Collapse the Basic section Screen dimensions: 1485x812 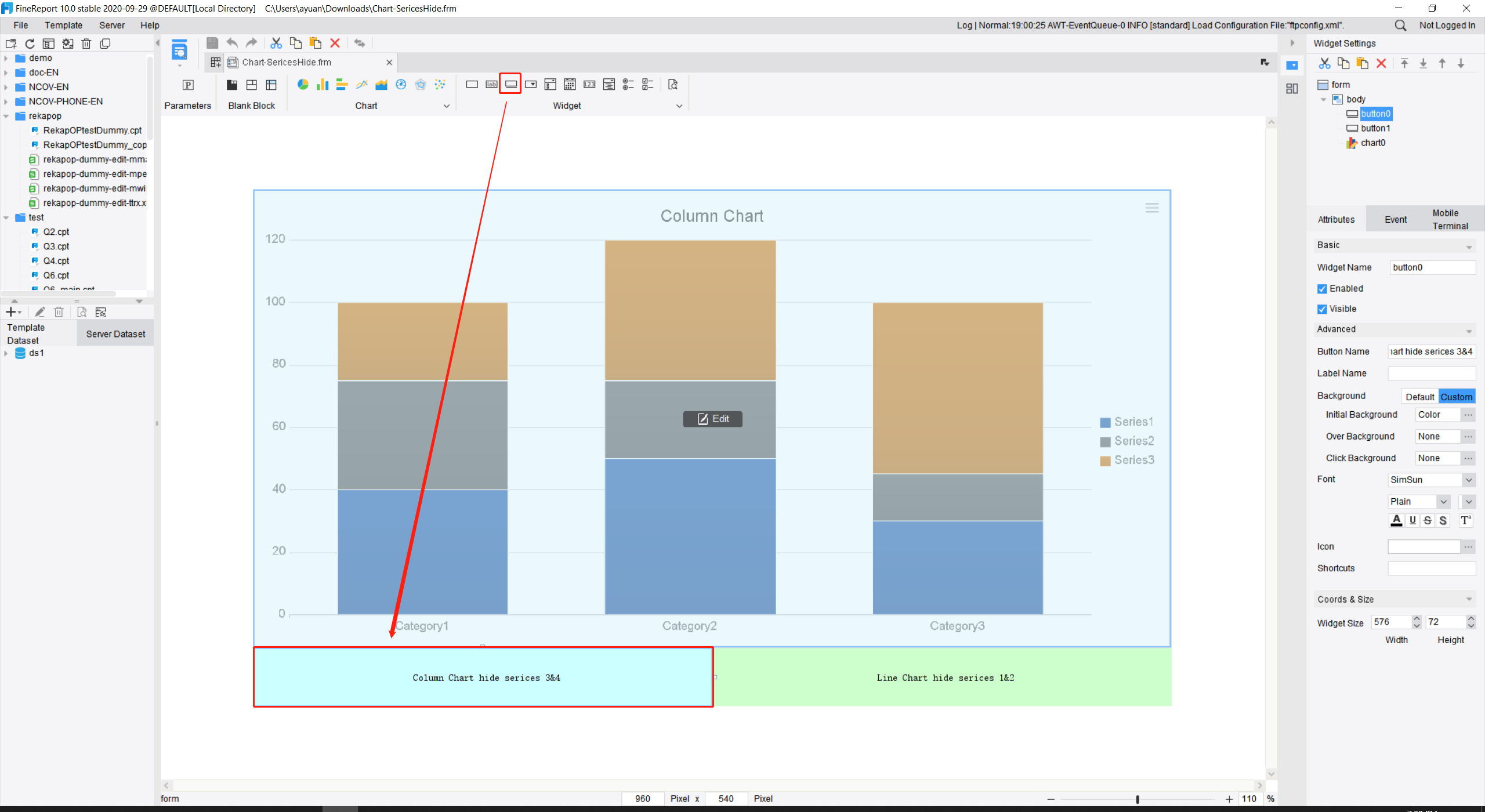click(1469, 246)
